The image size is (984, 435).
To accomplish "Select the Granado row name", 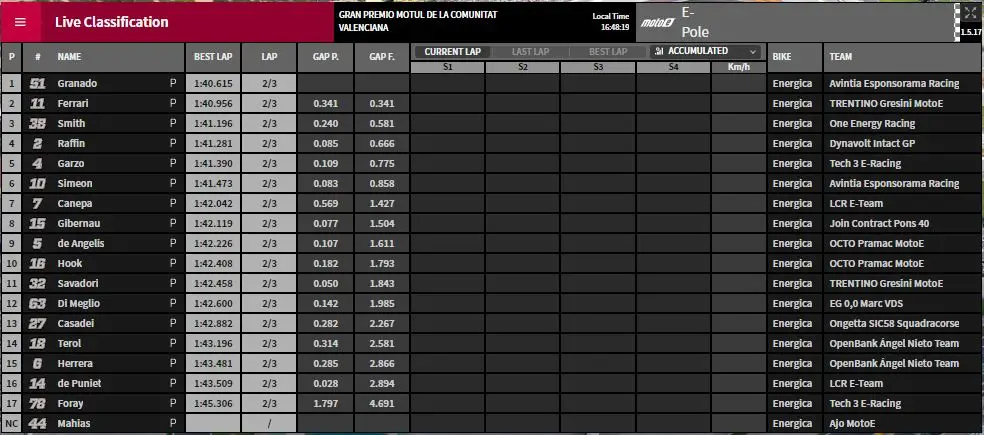I will 77,83.
